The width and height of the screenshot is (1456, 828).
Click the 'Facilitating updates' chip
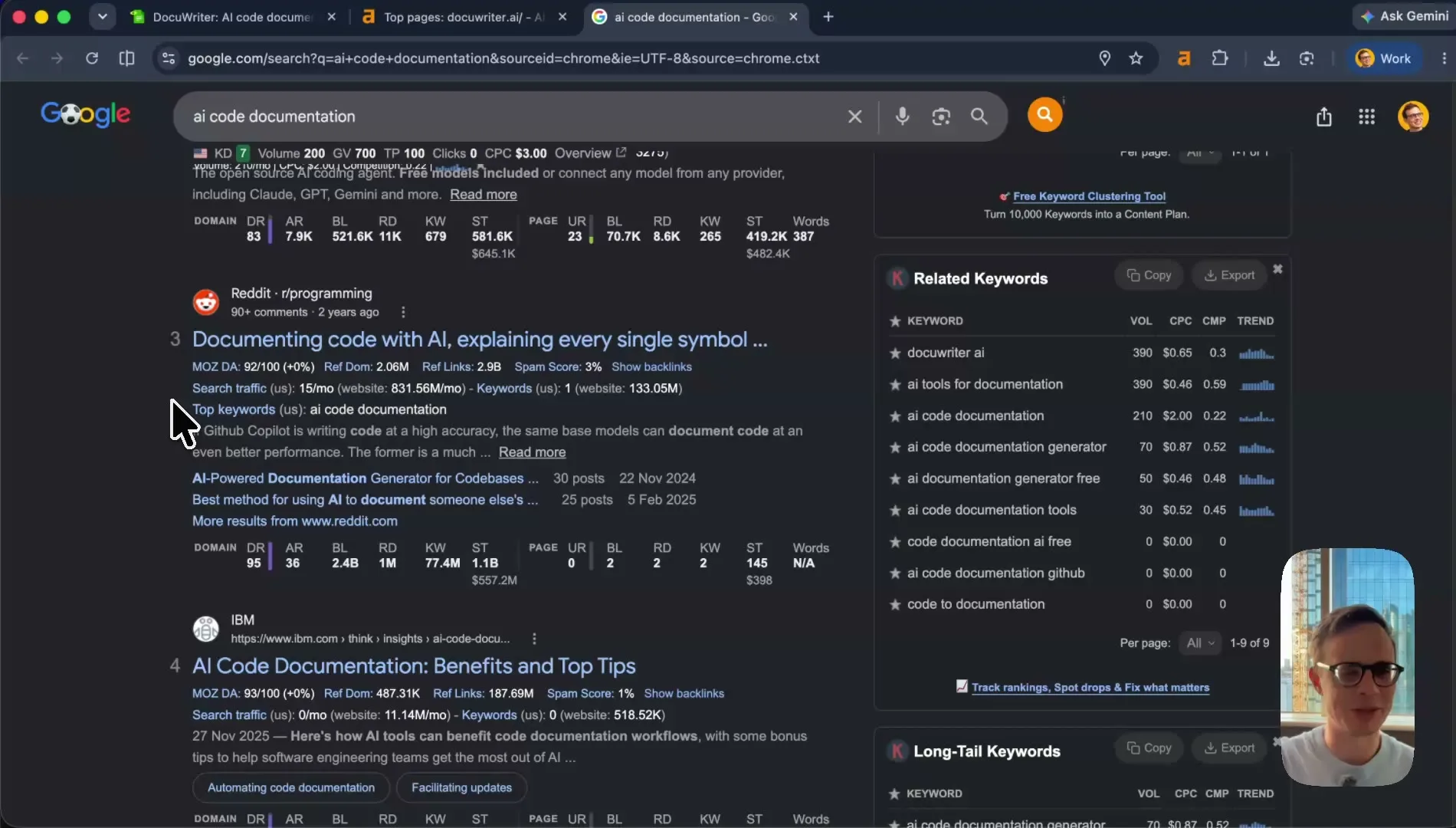pos(461,787)
